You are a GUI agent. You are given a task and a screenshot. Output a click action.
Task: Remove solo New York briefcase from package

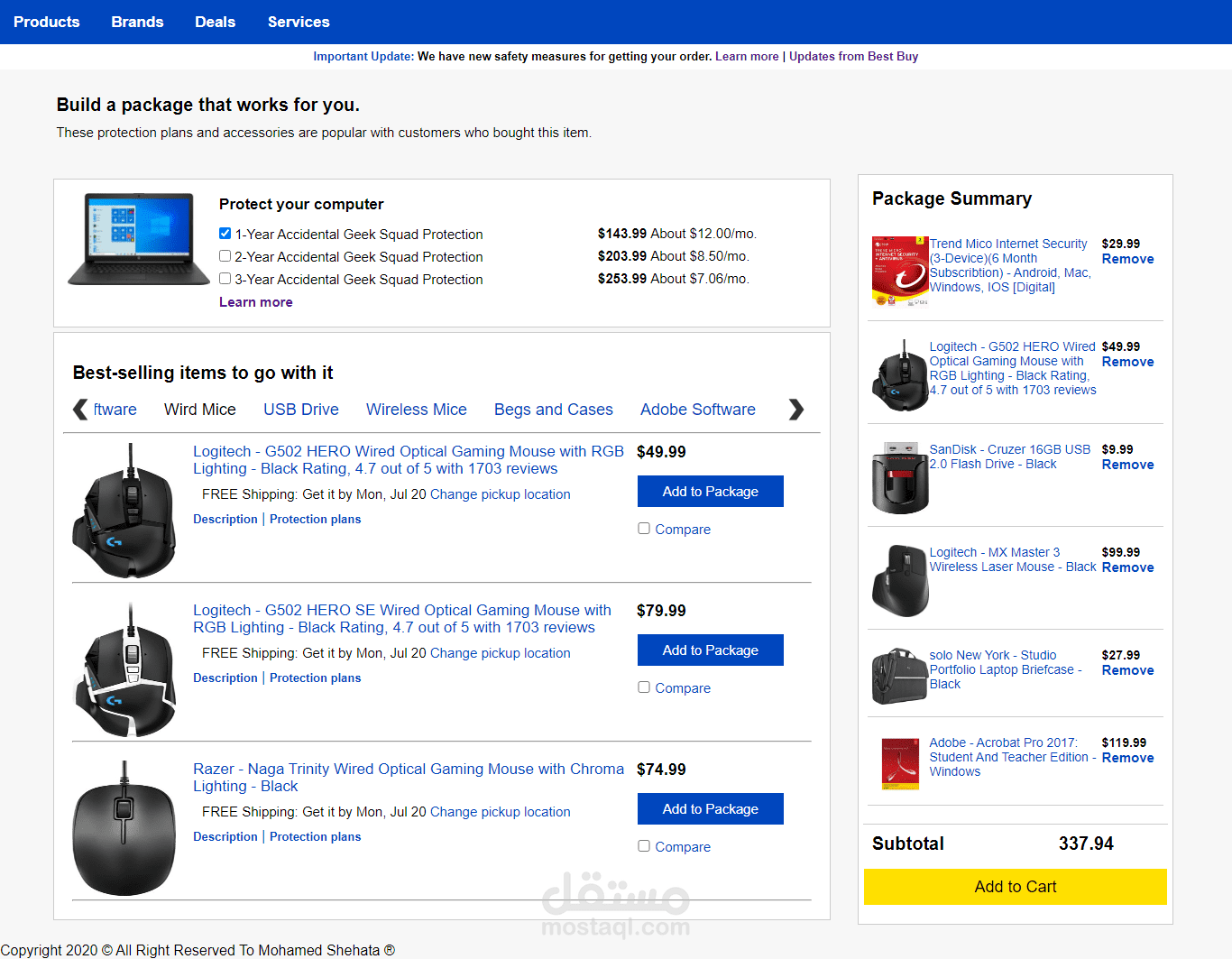pyautogui.click(x=1127, y=670)
